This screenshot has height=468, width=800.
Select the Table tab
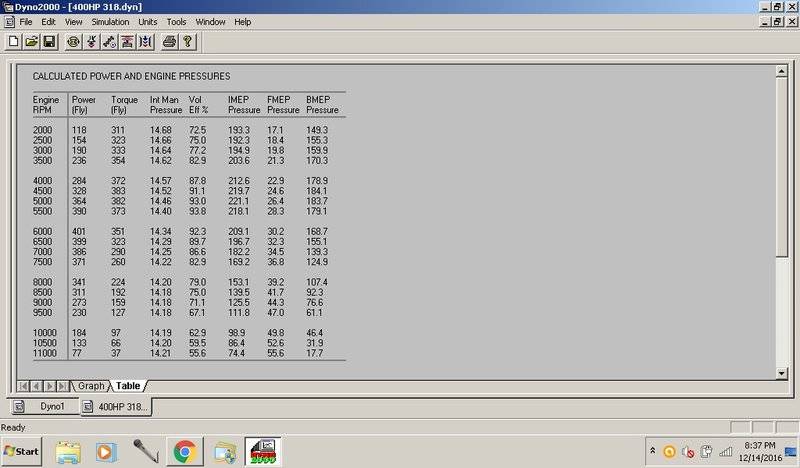[x=128, y=386]
